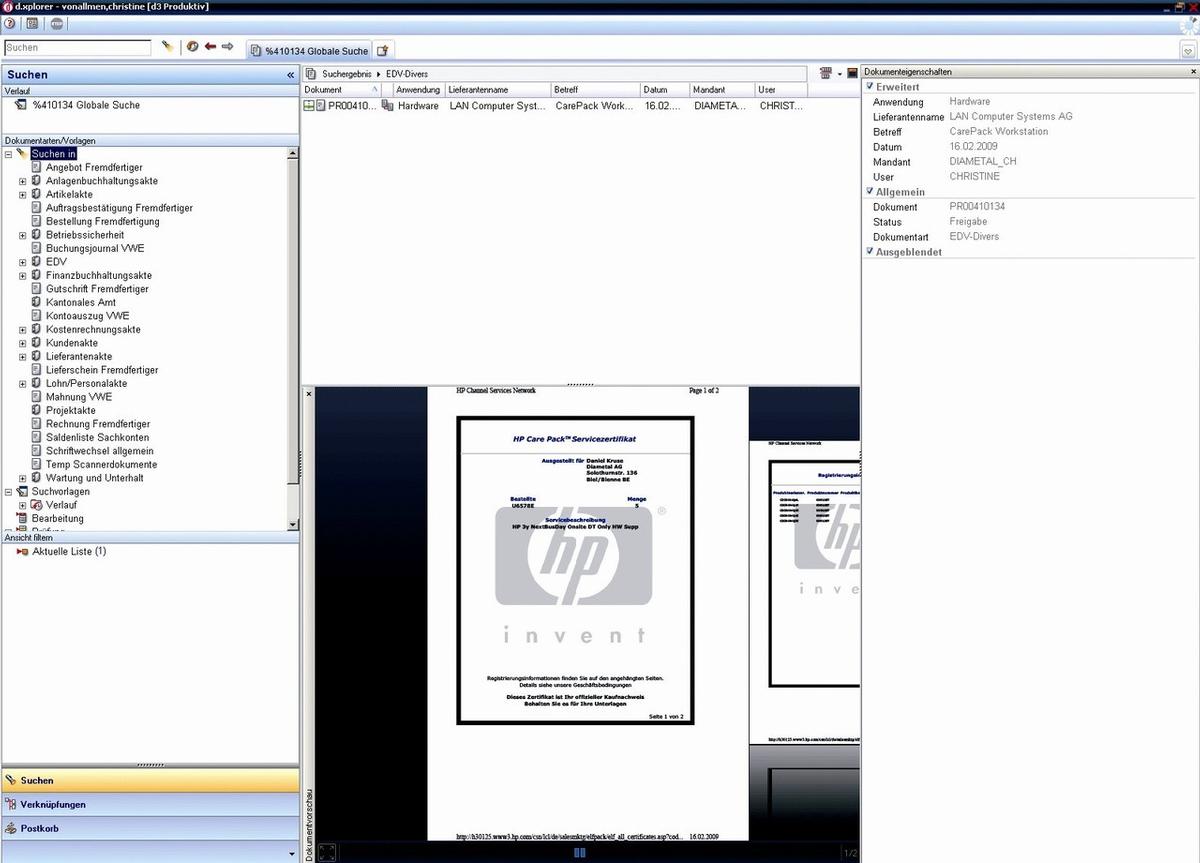
Task: Sort results by Betreff column
Action: pos(595,90)
